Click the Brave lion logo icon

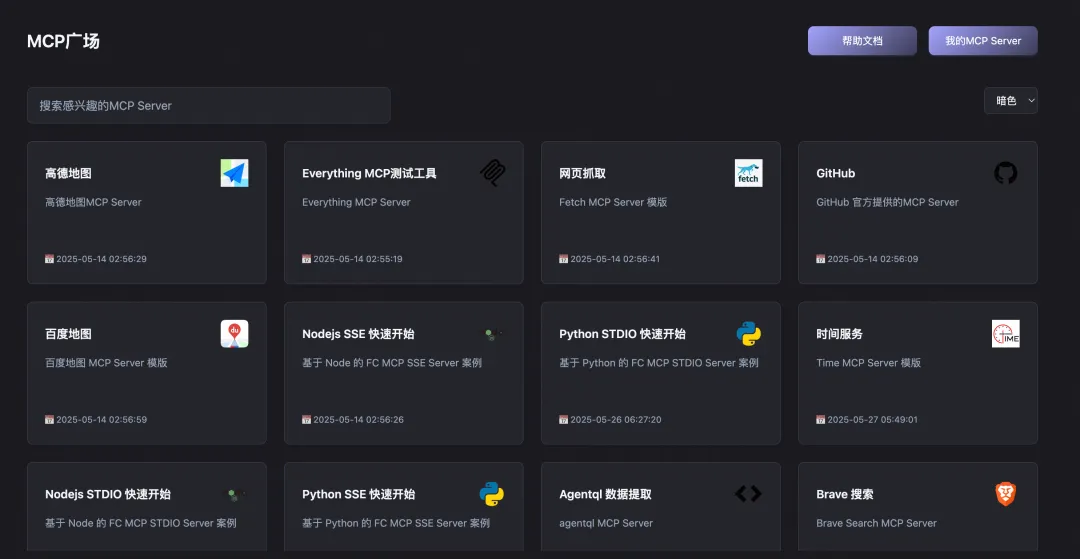tap(1006, 494)
